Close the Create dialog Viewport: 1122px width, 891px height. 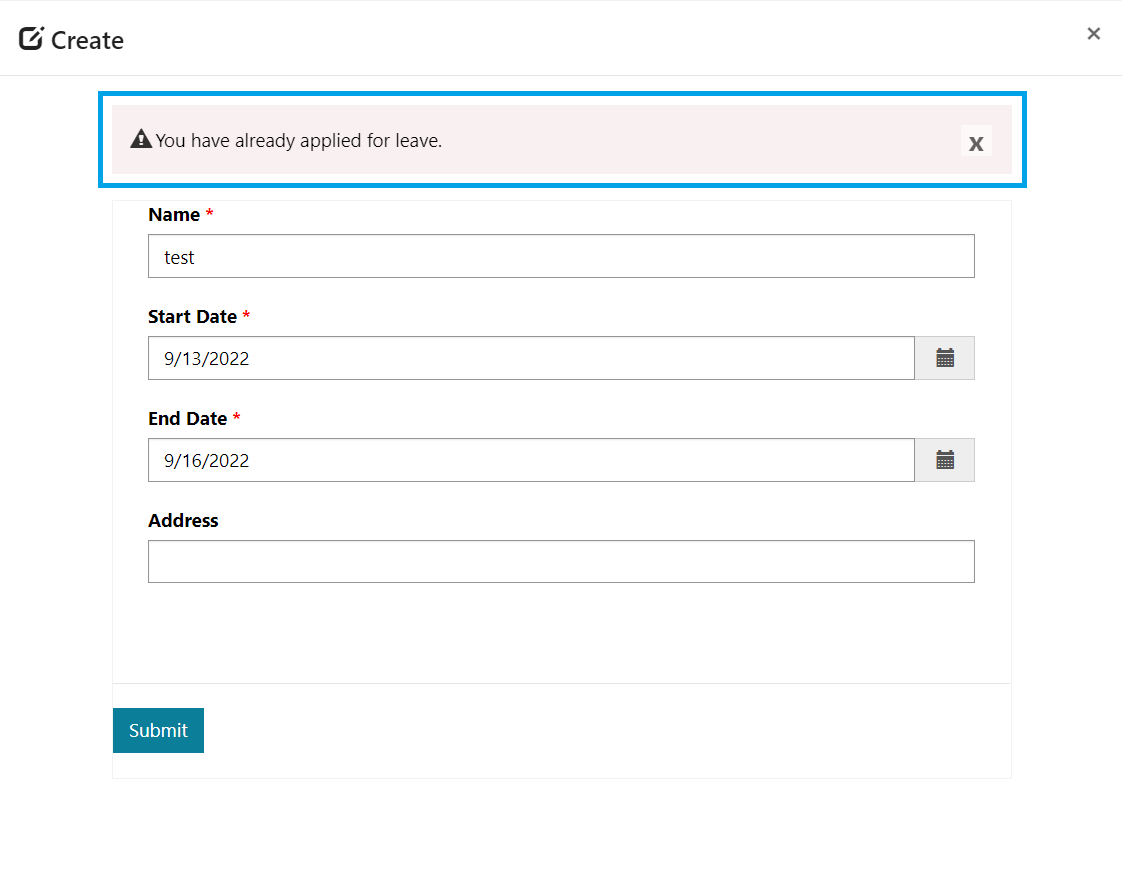[x=1093, y=34]
